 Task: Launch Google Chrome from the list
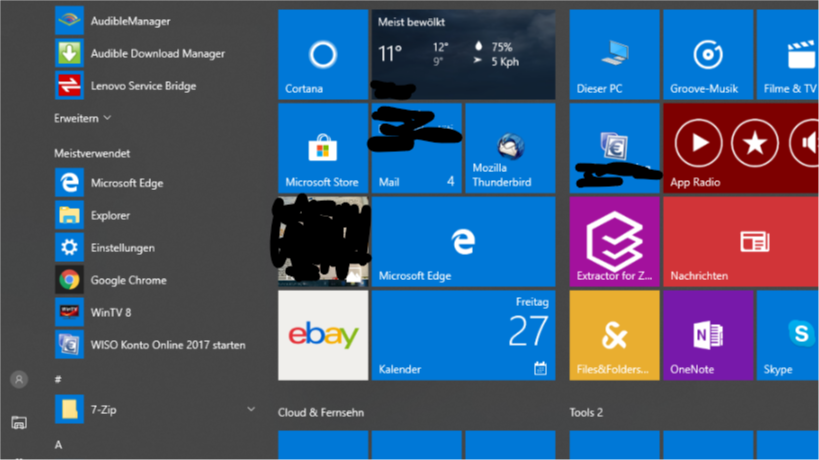pyautogui.click(x=157, y=280)
